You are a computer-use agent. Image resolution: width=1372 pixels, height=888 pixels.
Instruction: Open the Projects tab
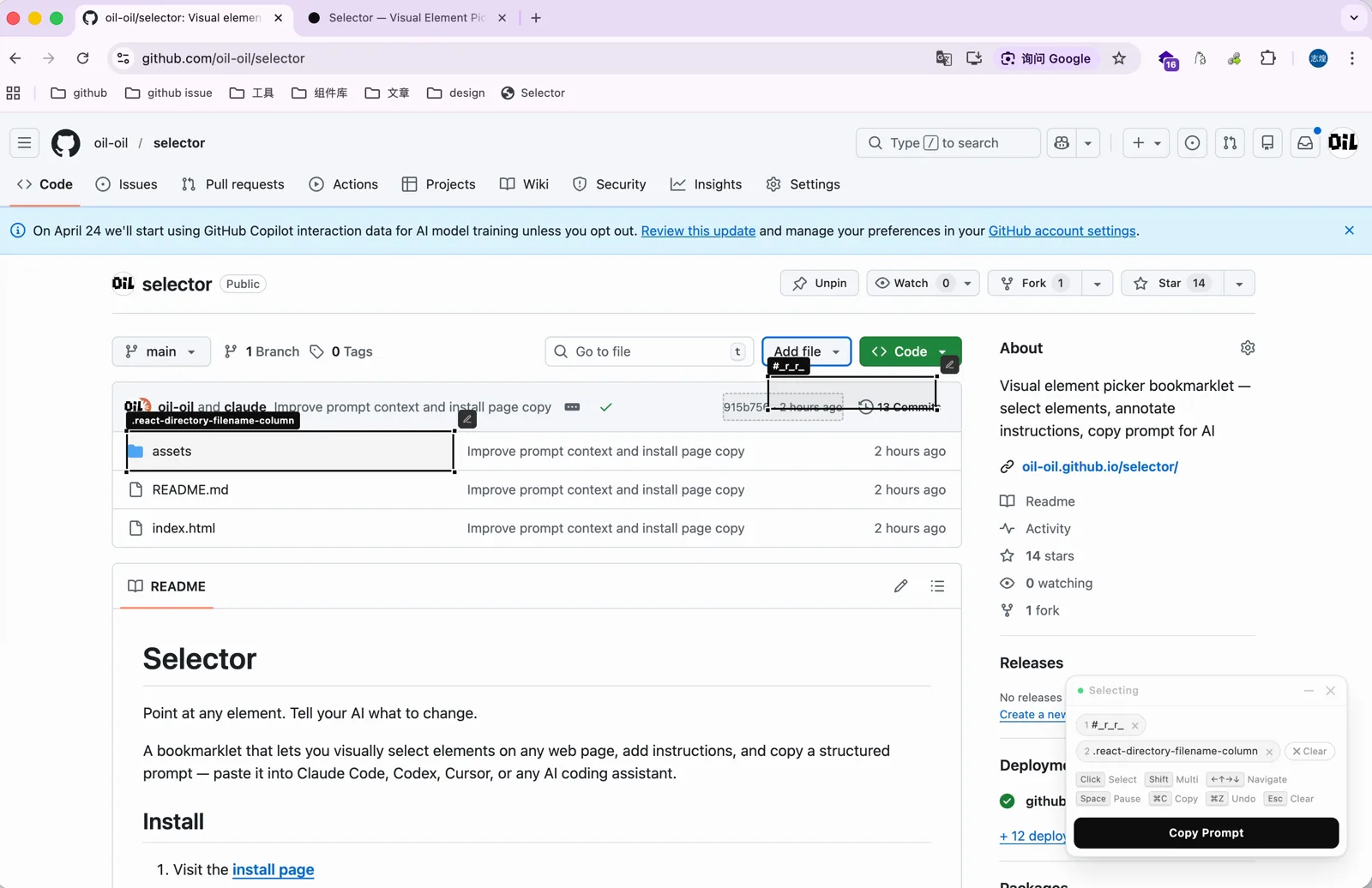pos(439,184)
